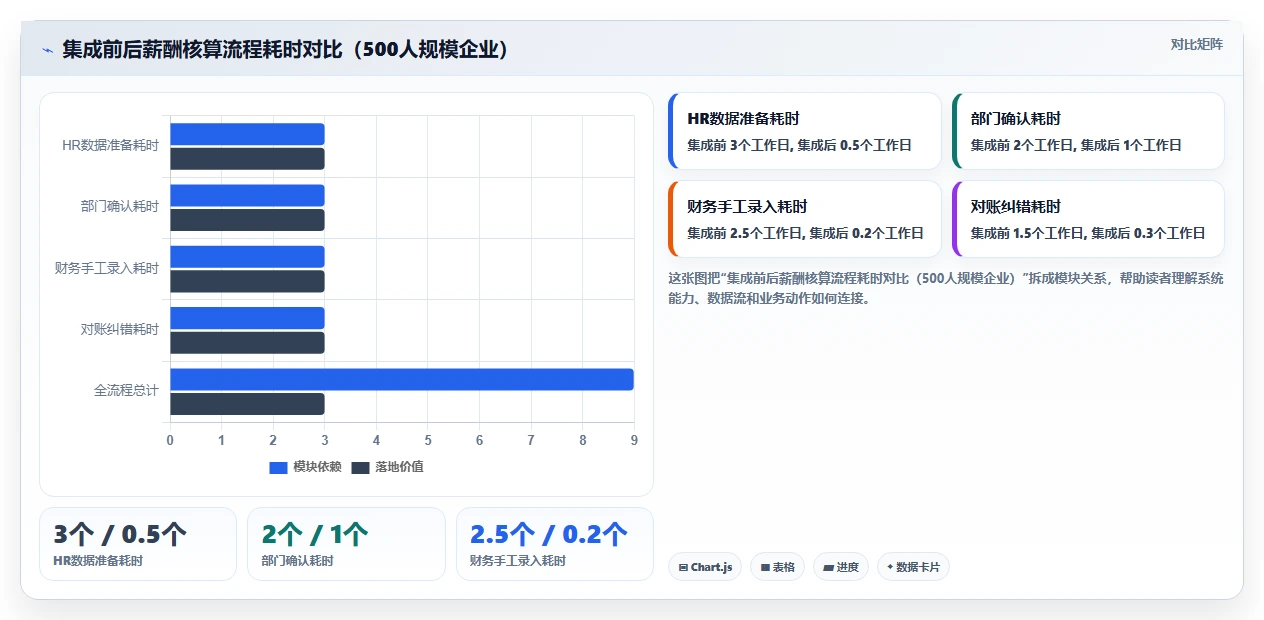Screen dimensions: 1264x620
Task: Click the blue bar for 对账纠错耗时
Action: [x=247, y=318]
